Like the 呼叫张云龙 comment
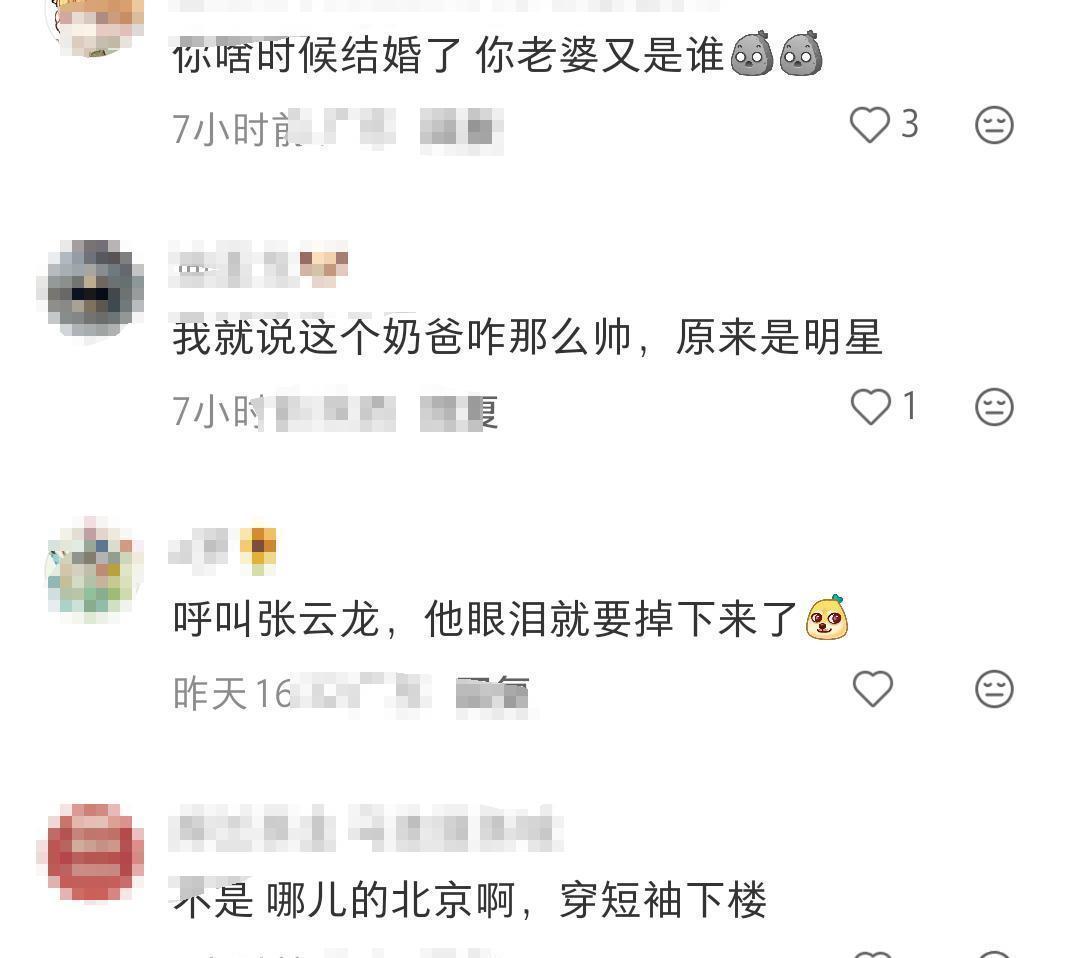 pos(873,688)
